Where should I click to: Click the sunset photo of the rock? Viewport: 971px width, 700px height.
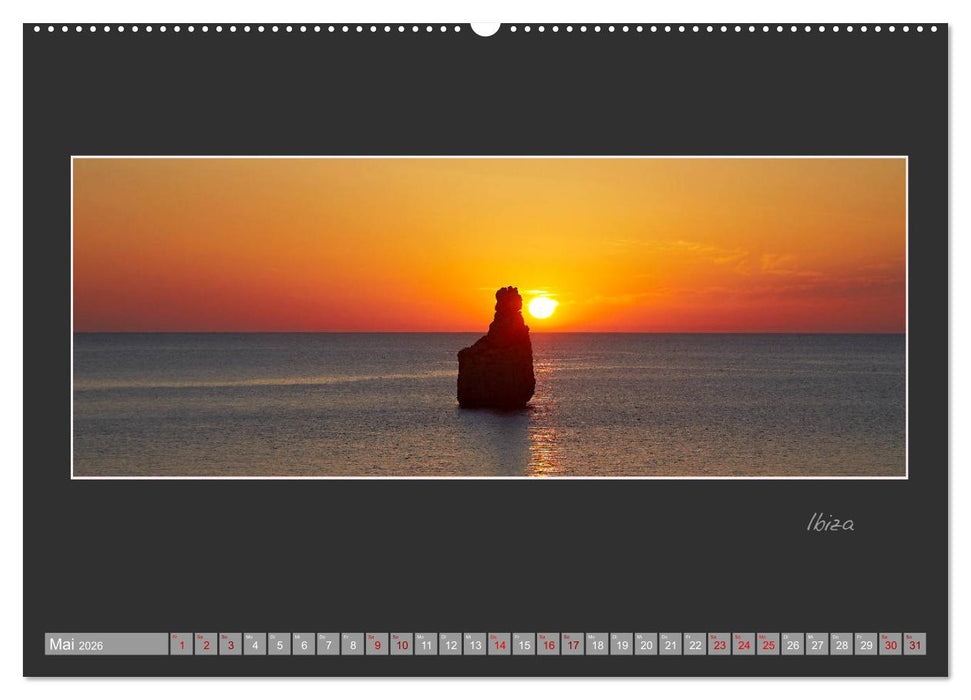pos(485,320)
